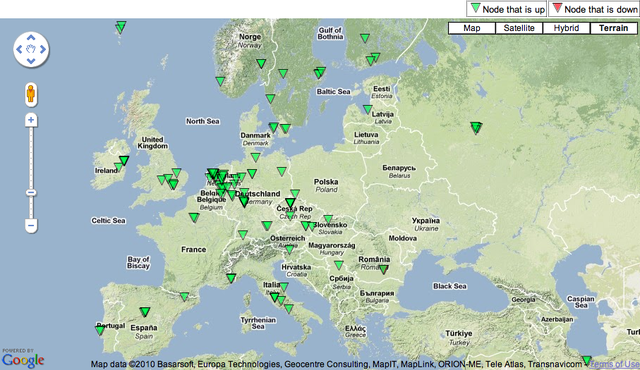
Task: Click the zoom slider handle
Action: click(x=31, y=193)
